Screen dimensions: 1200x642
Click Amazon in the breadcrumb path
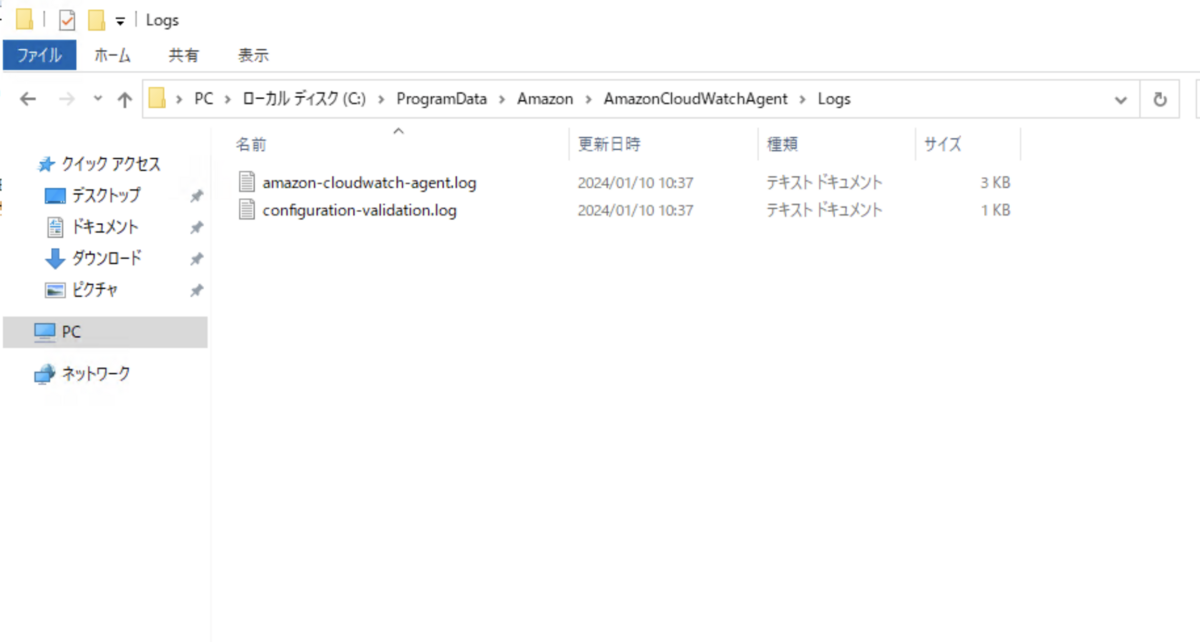point(545,99)
